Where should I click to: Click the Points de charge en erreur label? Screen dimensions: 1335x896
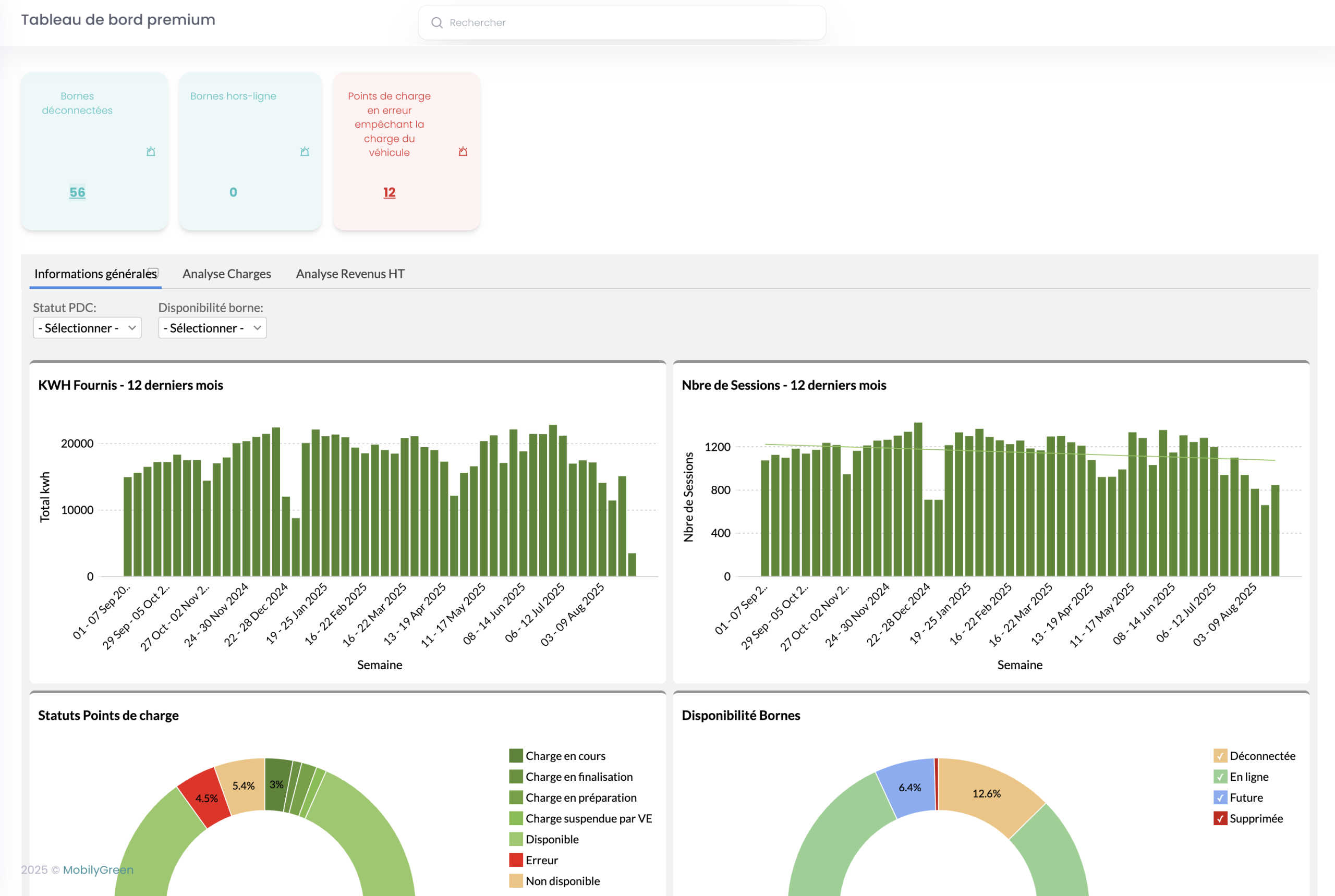click(x=390, y=124)
